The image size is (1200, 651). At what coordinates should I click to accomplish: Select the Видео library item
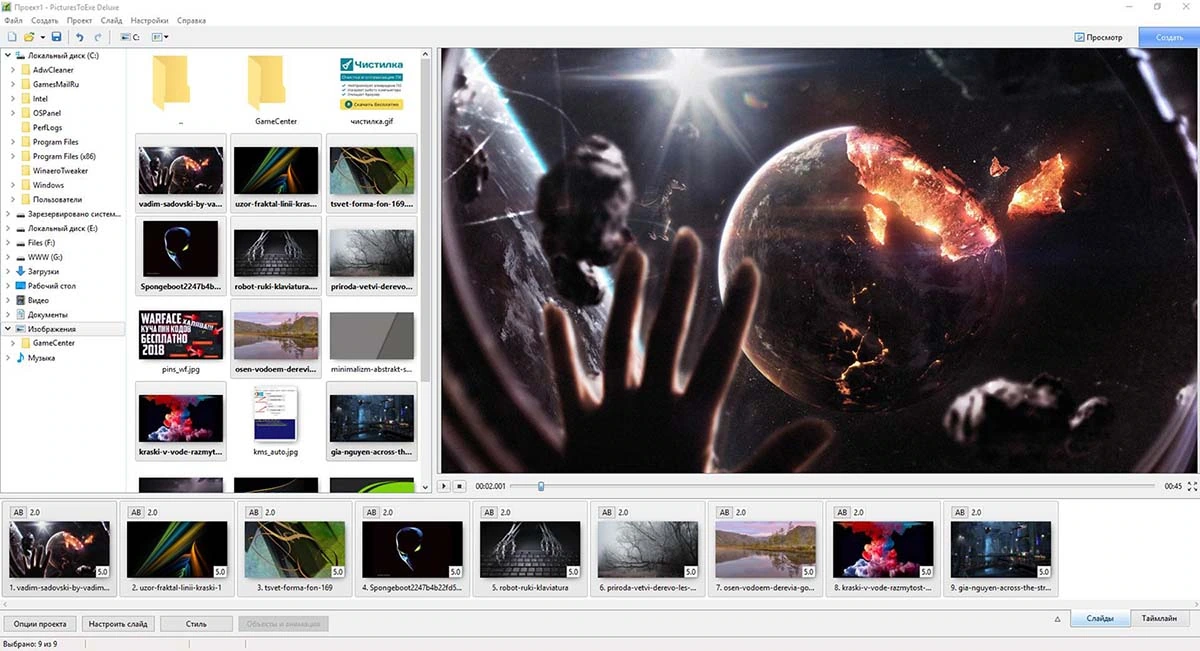[x=38, y=300]
